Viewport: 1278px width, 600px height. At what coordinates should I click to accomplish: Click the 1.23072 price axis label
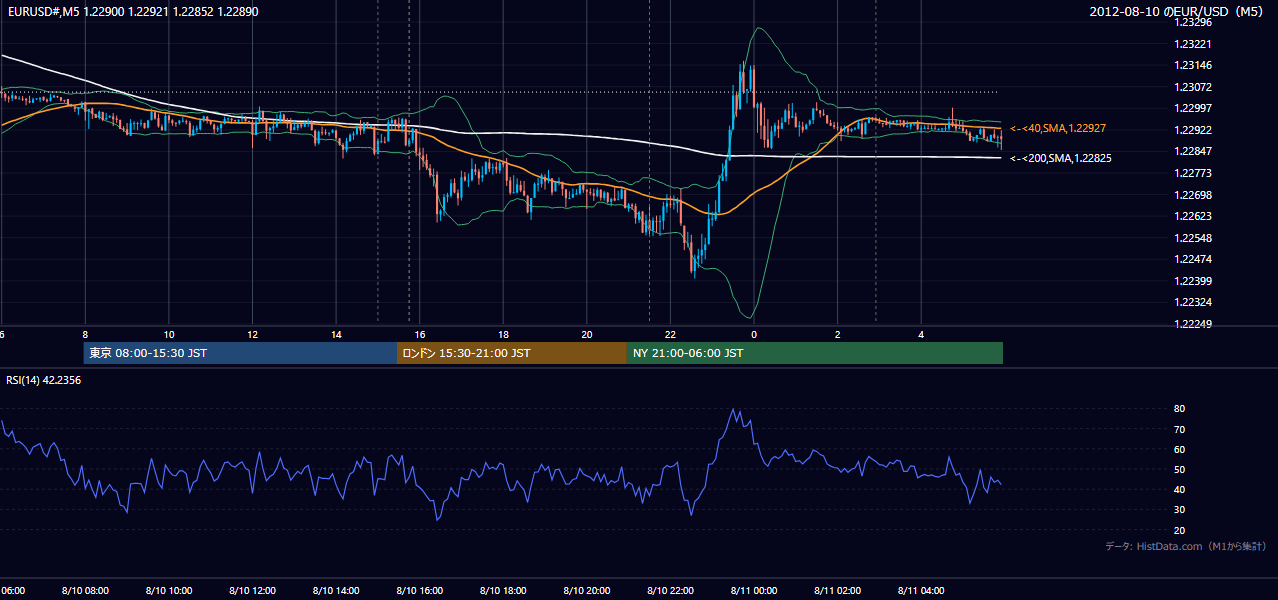[1192, 87]
